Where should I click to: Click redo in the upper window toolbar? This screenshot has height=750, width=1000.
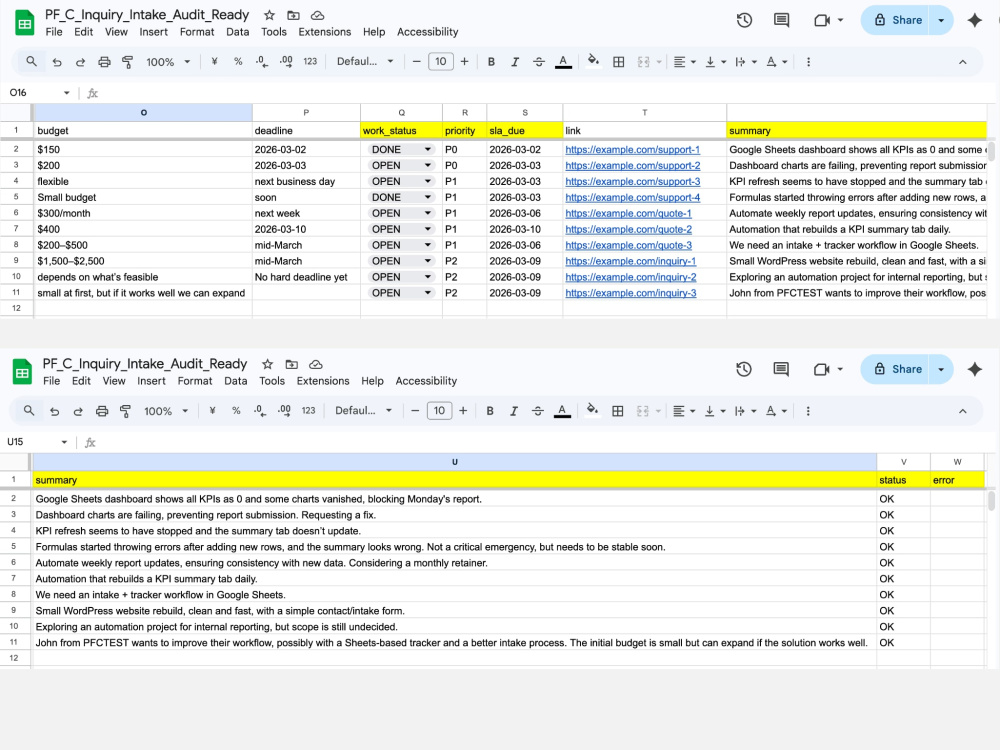click(x=80, y=62)
